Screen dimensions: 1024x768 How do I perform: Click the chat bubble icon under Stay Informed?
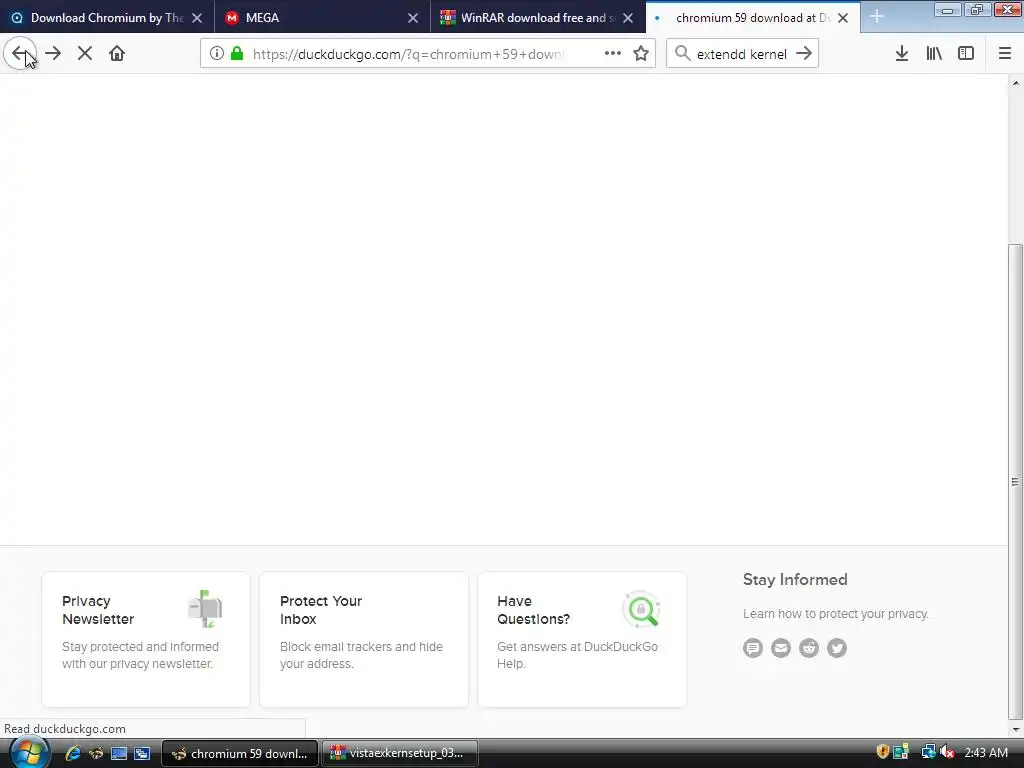753,648
